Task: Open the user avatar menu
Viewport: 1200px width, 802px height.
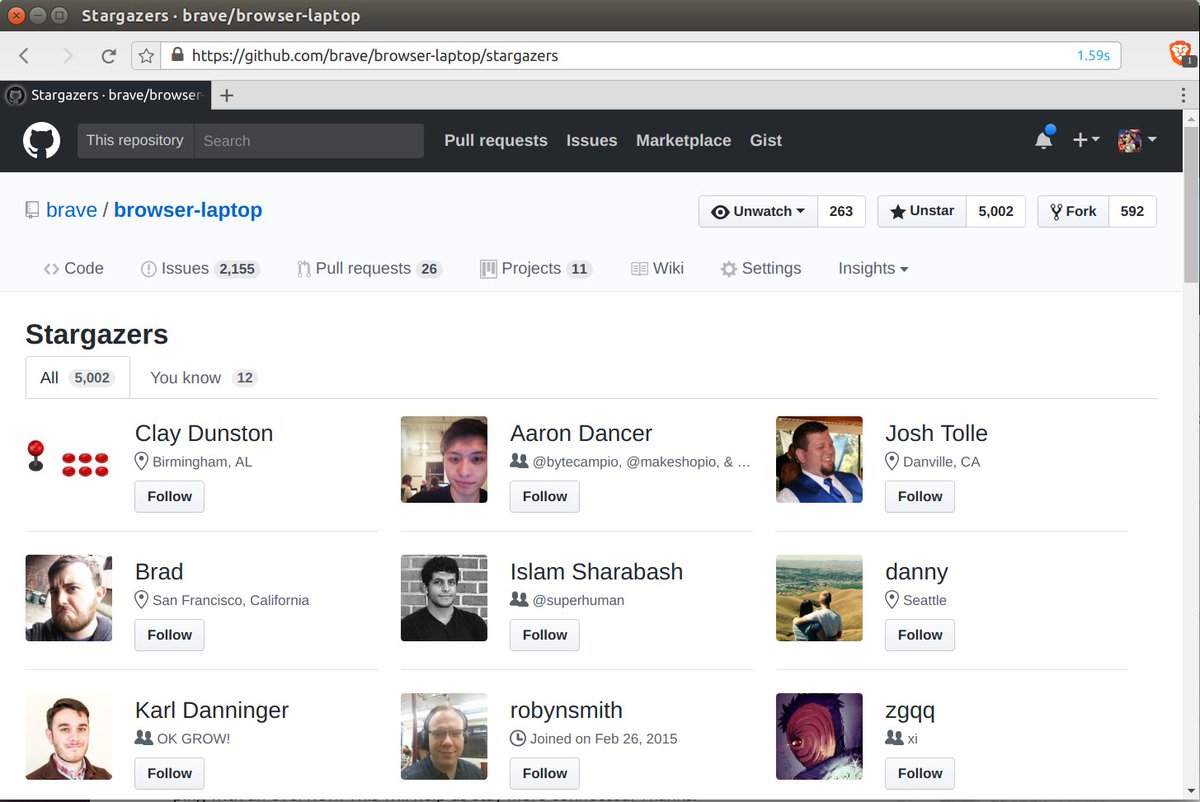Action: pyautogui.click(x=1137, y=140)
